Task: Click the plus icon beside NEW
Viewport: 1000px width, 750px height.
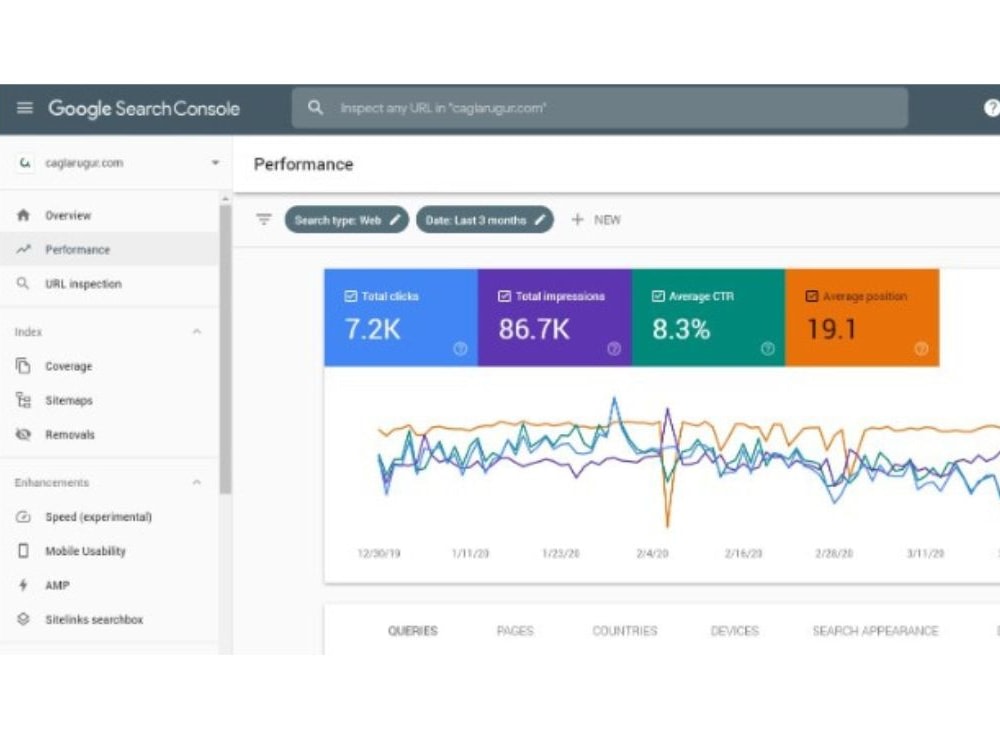Action: (577, 219)
